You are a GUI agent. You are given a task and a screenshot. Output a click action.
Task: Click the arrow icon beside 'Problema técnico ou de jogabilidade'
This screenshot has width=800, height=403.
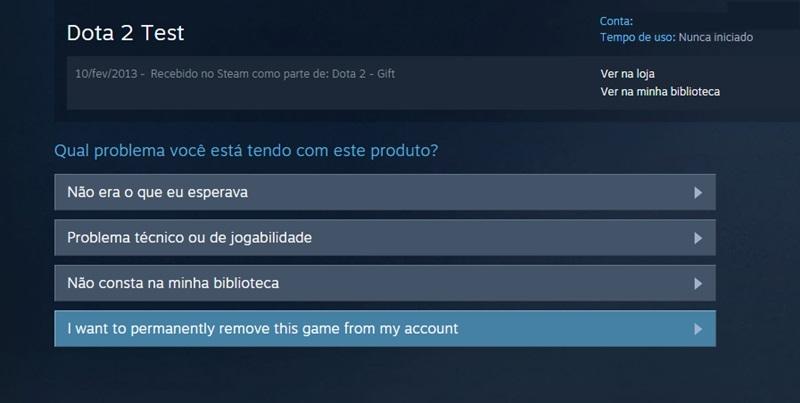coord(698,238)
